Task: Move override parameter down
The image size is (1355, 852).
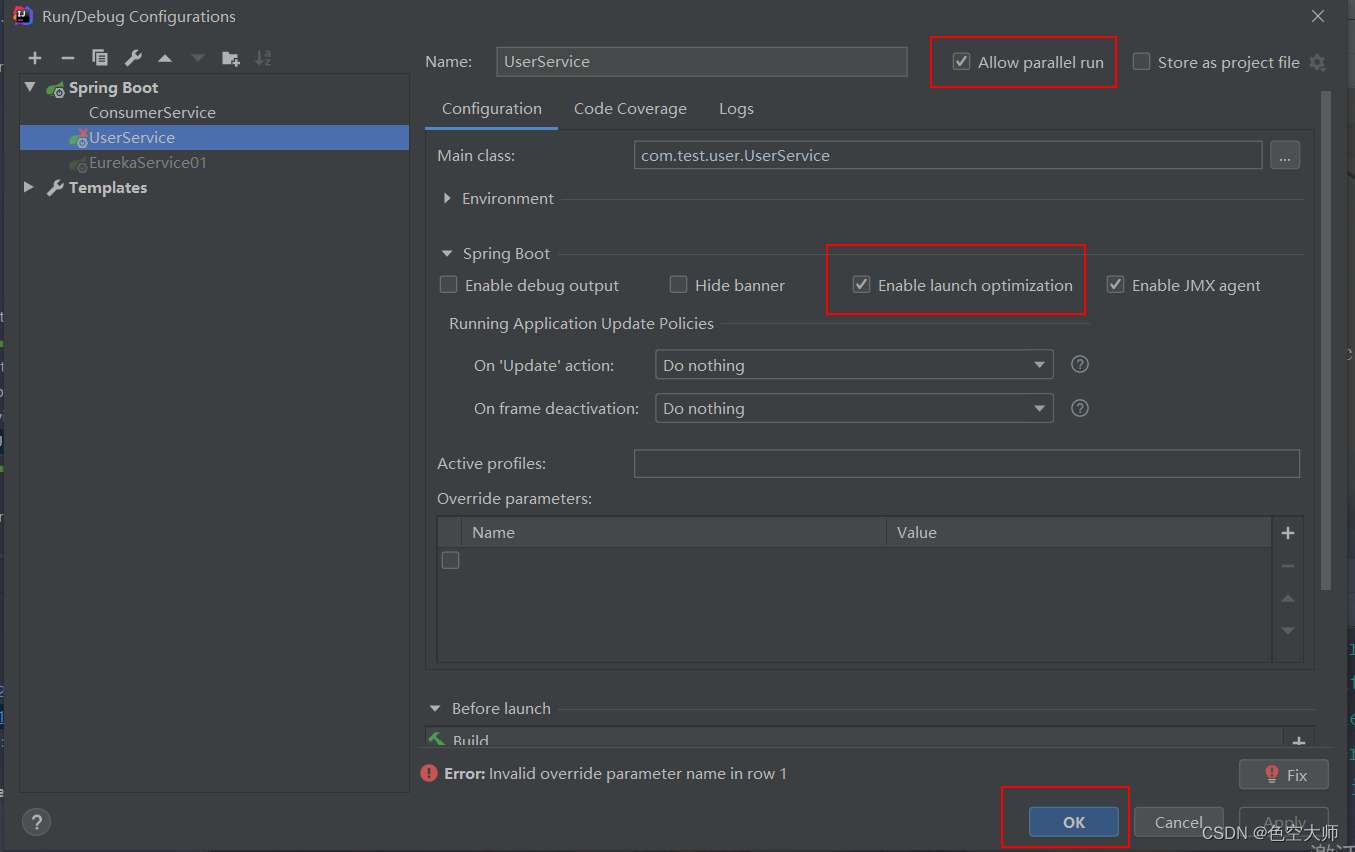Action: (1288, 630)
